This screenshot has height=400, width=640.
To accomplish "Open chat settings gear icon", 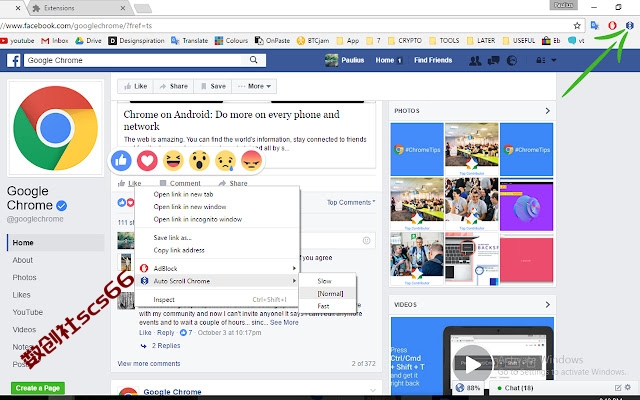I will (x=628, y=387).
